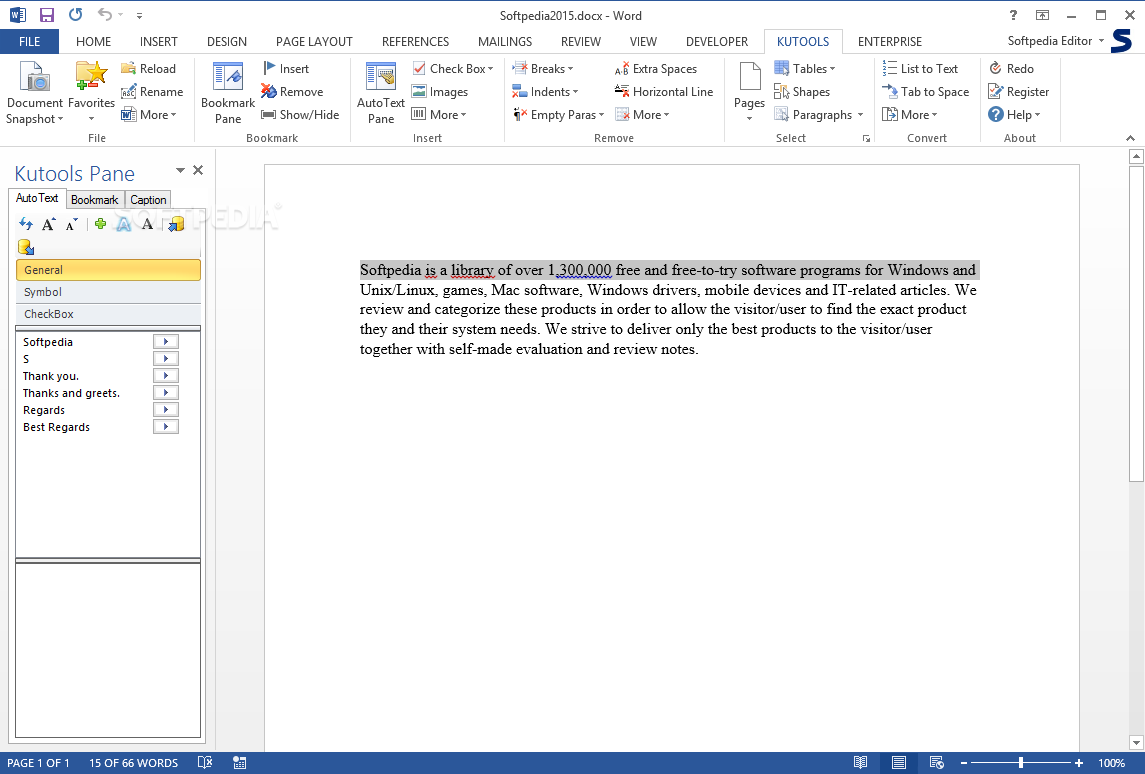Click the 15 OF 66 WORDS counter
This screenshot has width=1145, height=774.
tap(134, 763)
